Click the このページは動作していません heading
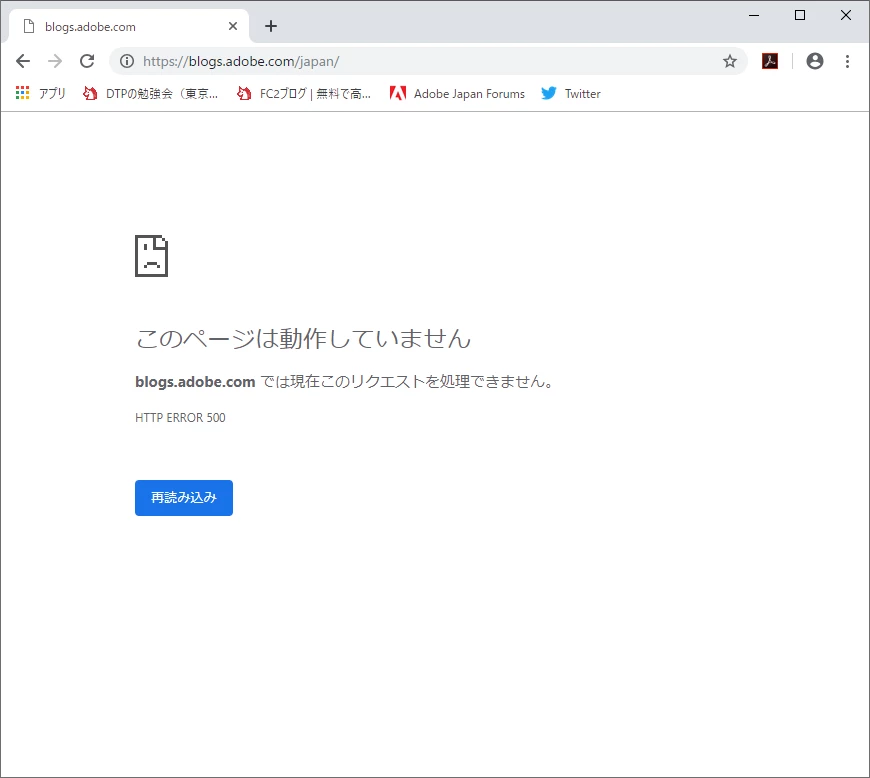The width and height of the screenshot is (870, 778). click(x=304, y=339)
